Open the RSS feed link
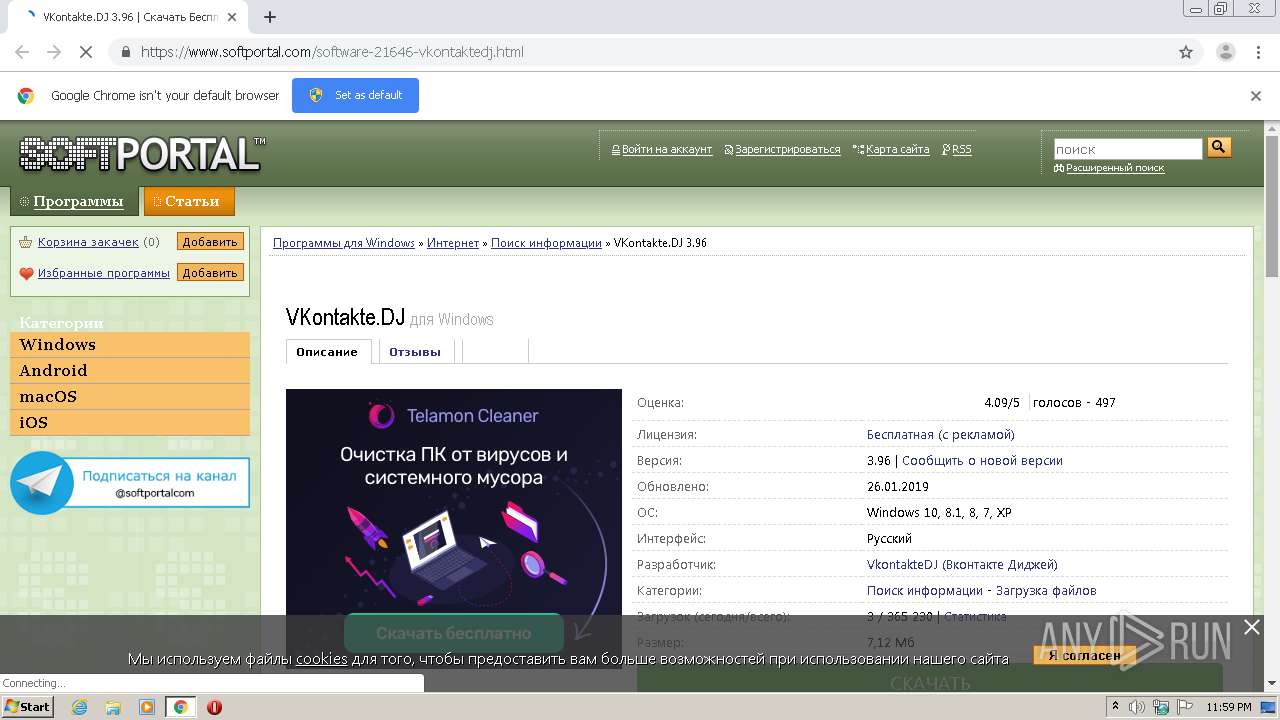This screenshot has width=1280, height=720. (961, 149)
